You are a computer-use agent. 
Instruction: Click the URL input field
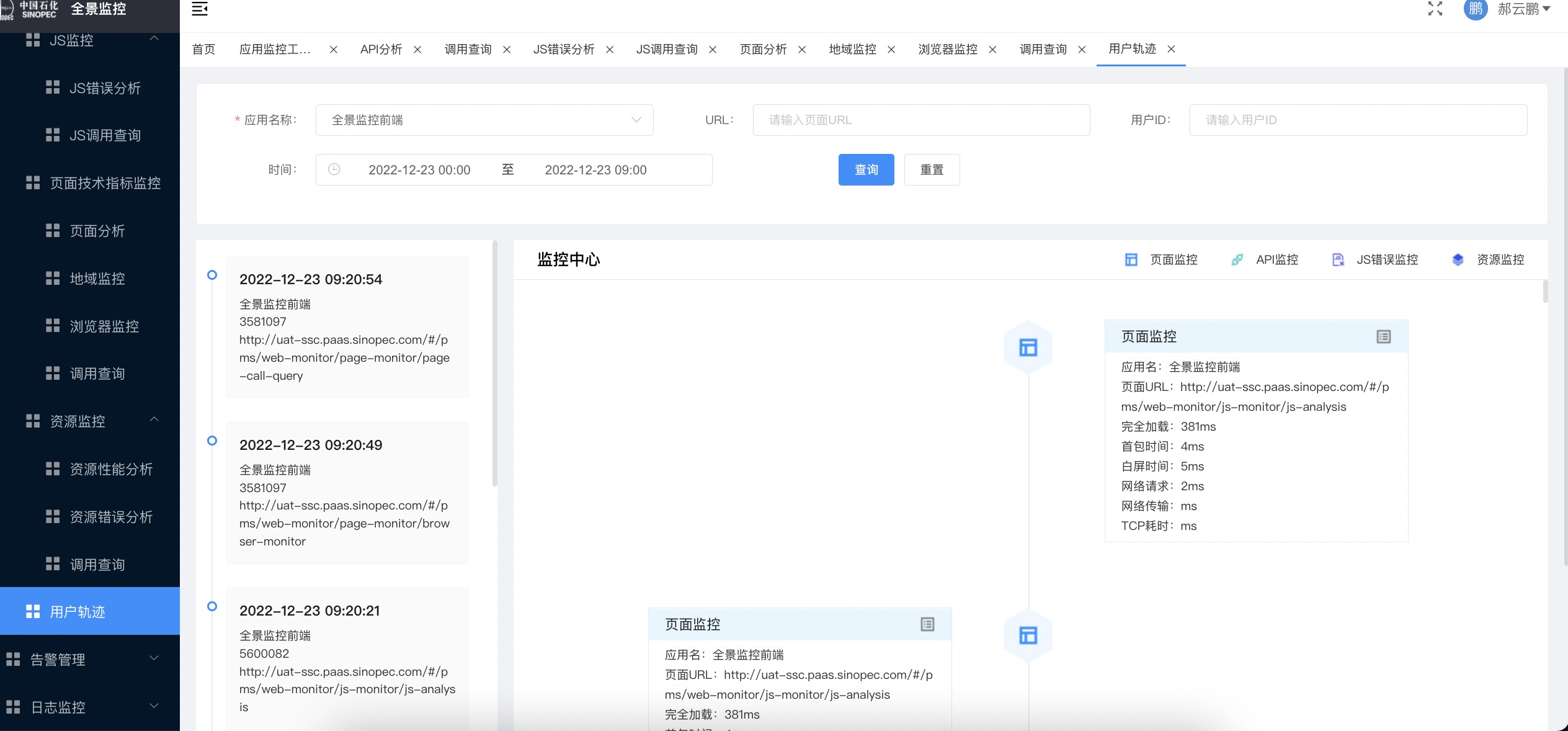point(921,120)
